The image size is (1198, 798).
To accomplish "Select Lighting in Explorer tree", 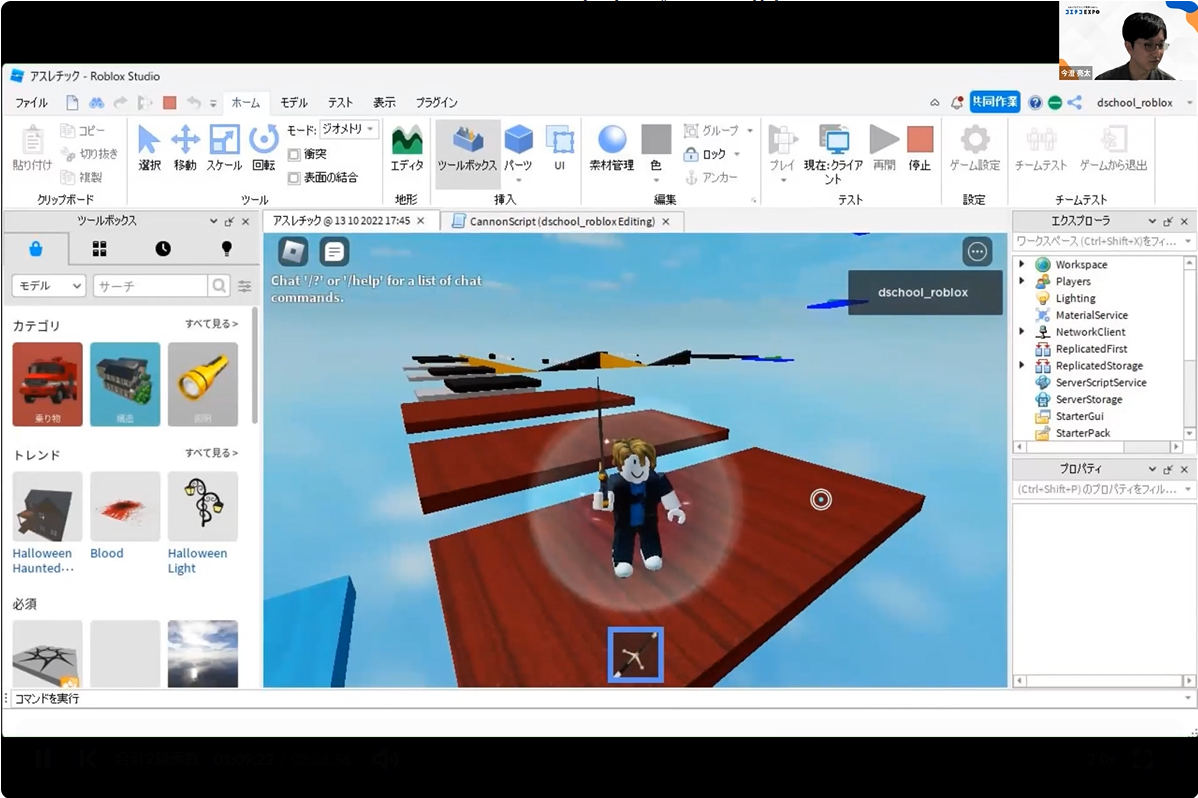I will (x=1066, y=298).
